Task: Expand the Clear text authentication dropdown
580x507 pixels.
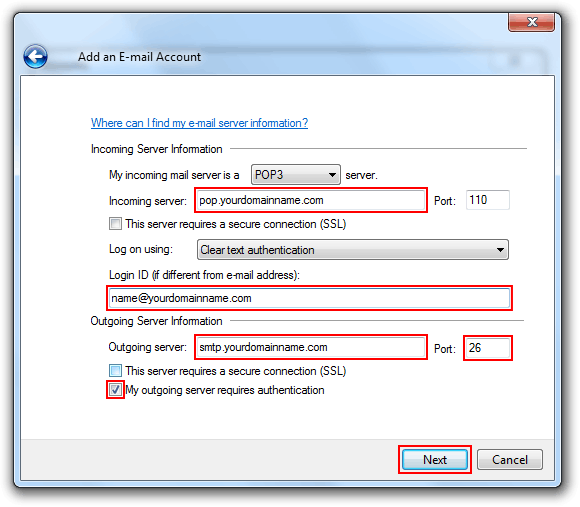Action: (x=353, y=250)
